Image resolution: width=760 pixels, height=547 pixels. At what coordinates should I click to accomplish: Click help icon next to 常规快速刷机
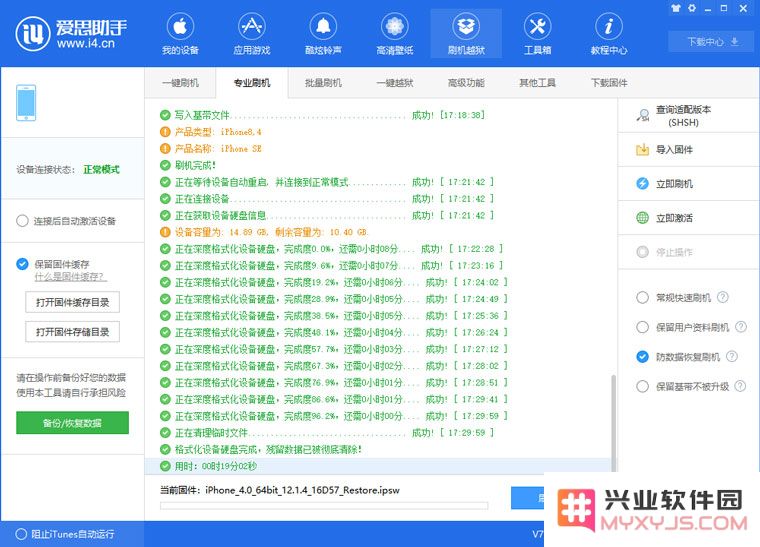pyautogui.click(x=723, y=297)
